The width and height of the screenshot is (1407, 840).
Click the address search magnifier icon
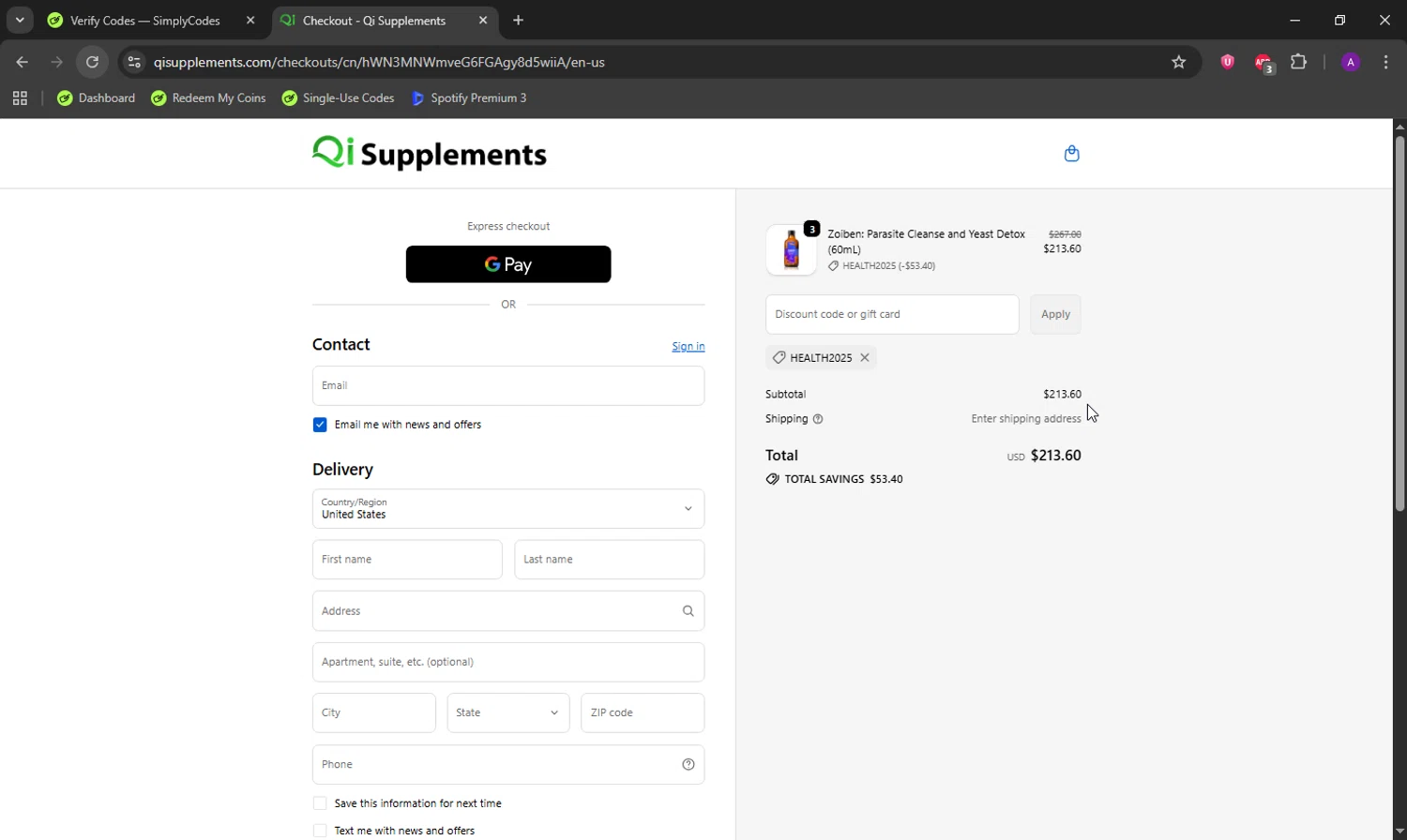pyautogui.click(x=688, y=611)
